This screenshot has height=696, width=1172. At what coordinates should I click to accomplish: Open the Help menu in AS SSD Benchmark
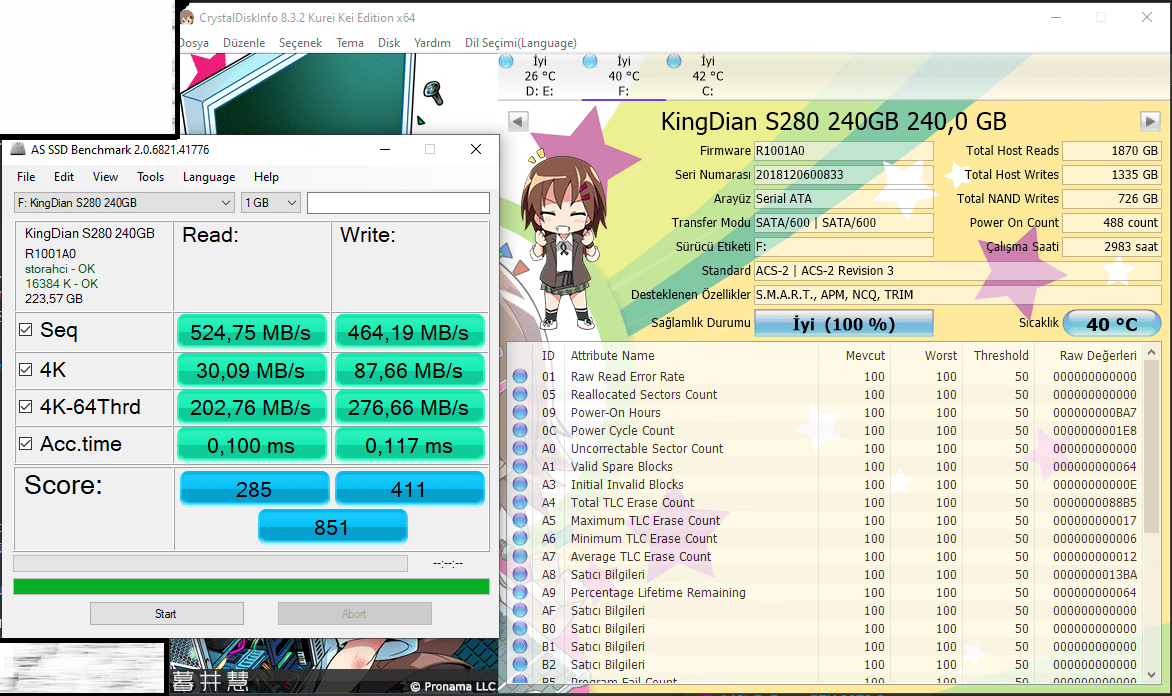point(266,176)
